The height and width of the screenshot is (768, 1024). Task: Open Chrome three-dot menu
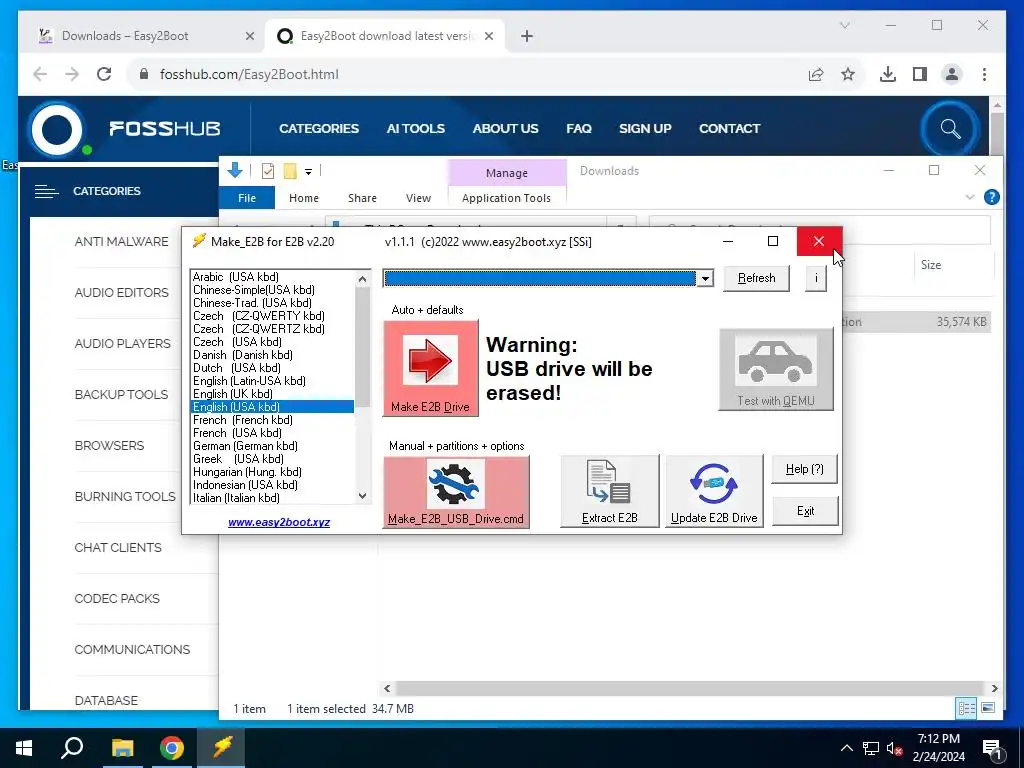point(984,74)
